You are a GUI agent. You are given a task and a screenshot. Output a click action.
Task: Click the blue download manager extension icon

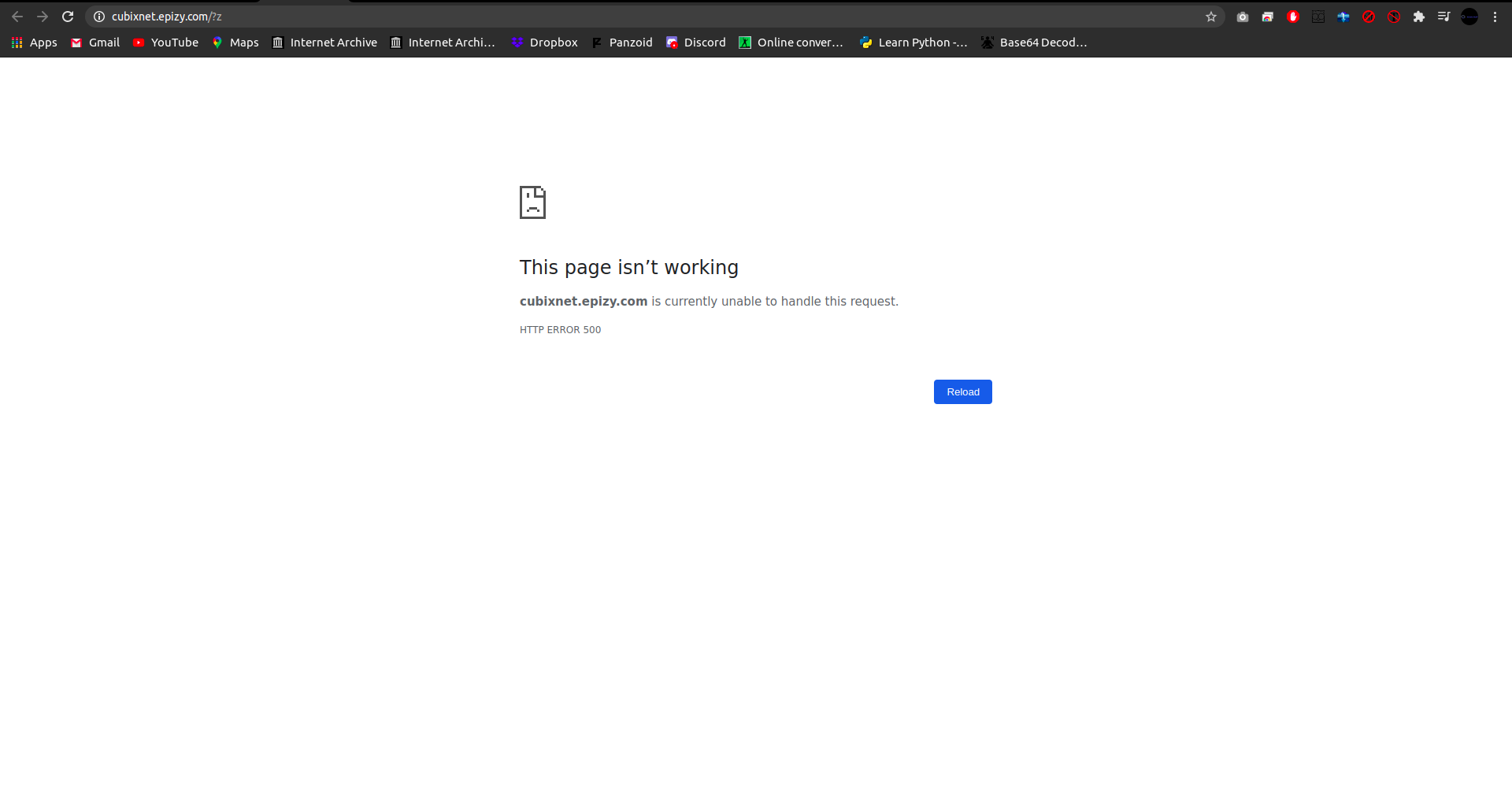1343,16
